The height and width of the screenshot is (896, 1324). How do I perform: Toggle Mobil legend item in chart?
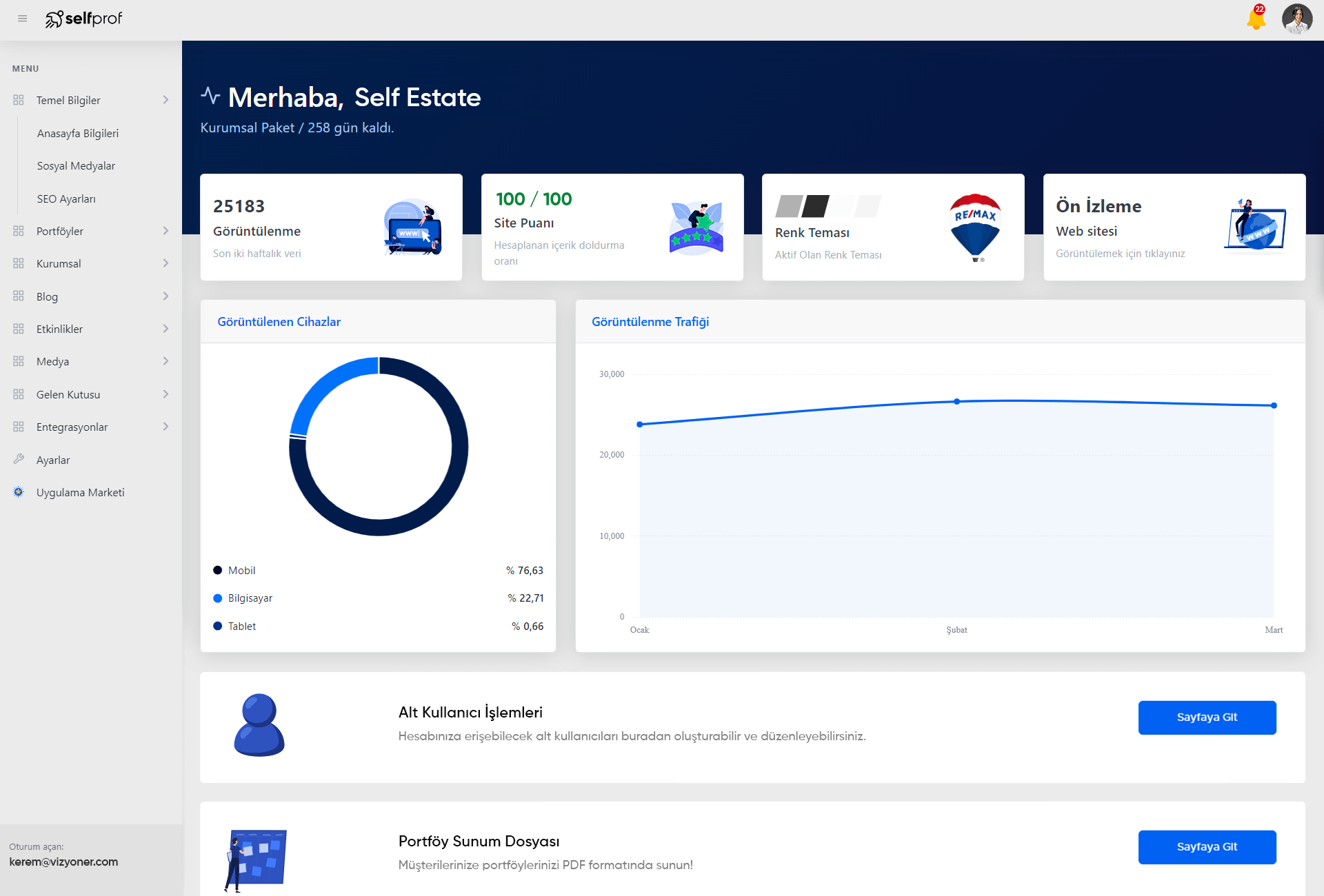tap(234, 570)
